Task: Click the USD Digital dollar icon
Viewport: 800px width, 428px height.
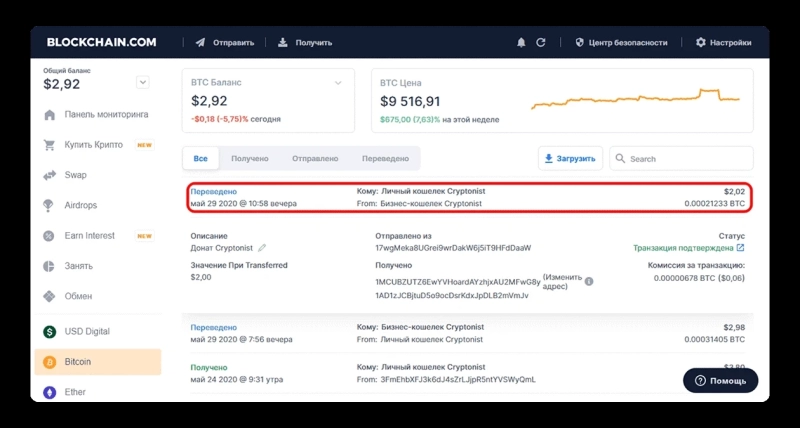Action: pyautogui.click(x=49, y=332)
